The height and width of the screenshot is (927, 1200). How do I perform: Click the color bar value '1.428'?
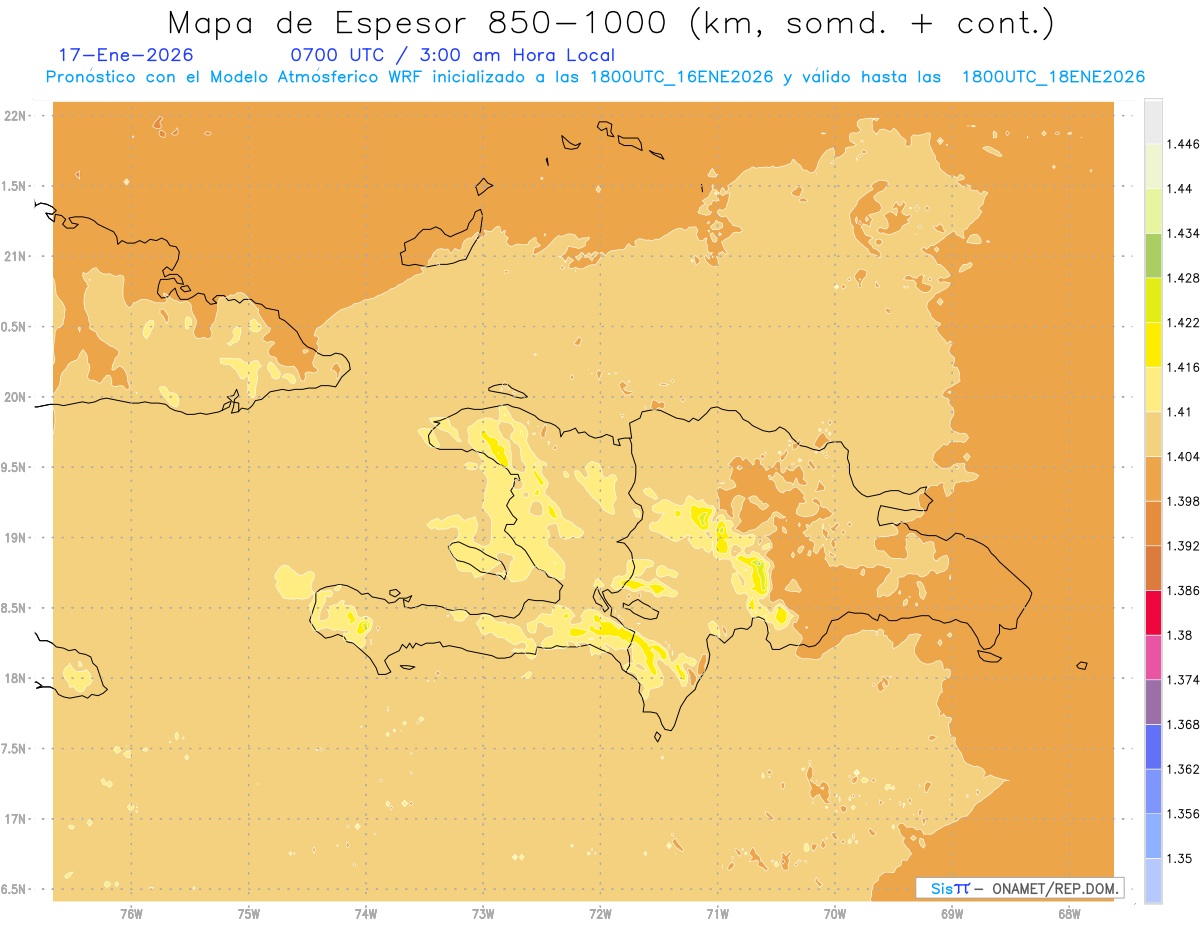point(1182,278)
